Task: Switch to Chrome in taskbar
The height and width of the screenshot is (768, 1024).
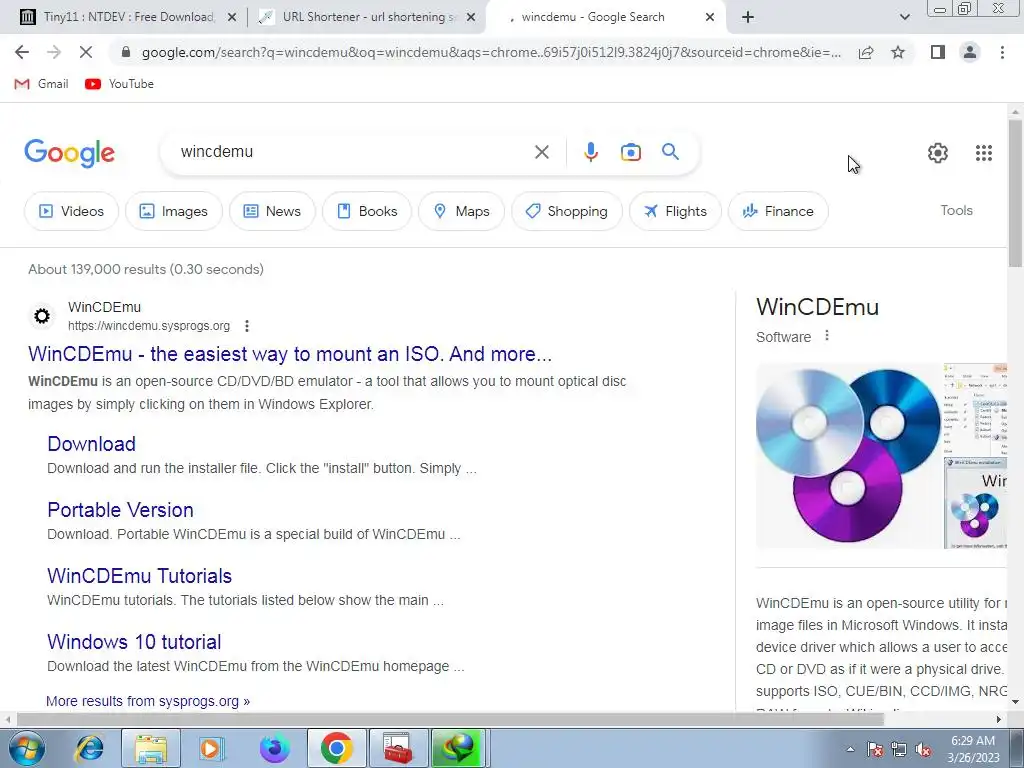Action: point(336,748)
